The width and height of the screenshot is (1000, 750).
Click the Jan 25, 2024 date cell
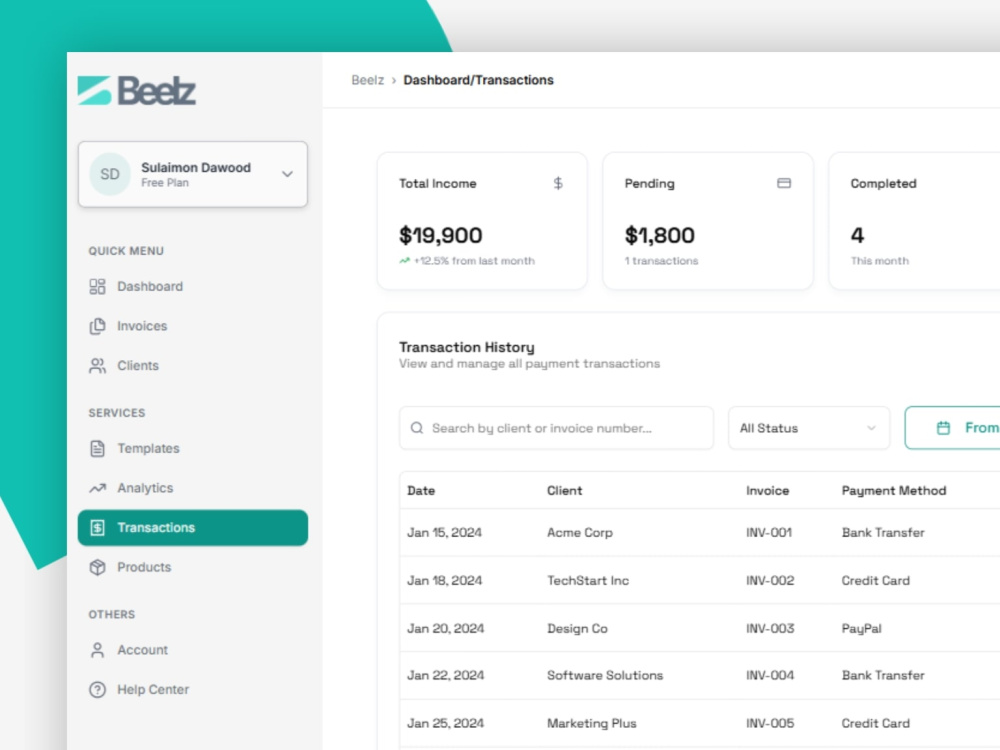click(x=445, y=723)
